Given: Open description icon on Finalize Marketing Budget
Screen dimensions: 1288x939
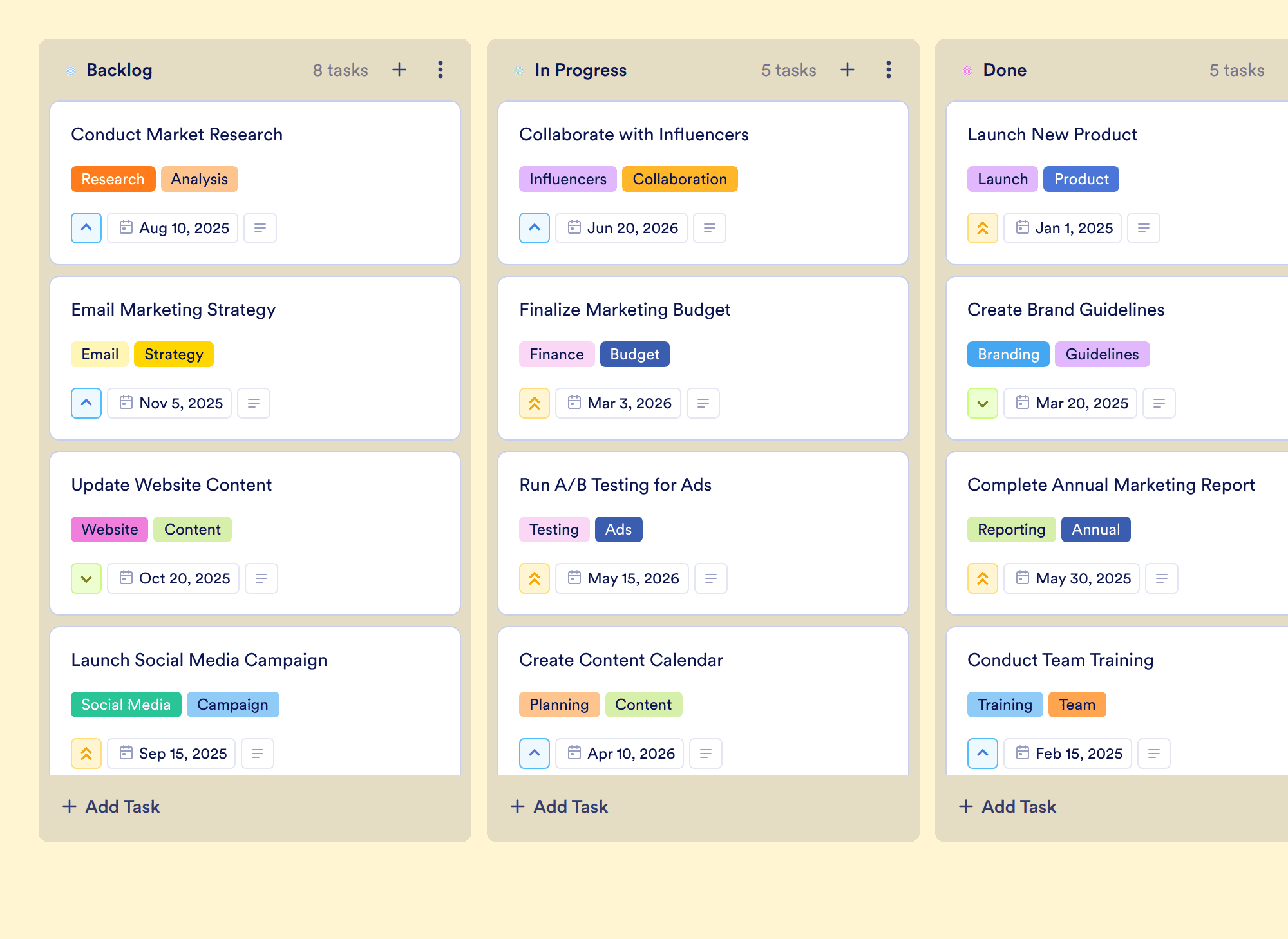Looking at the screenshot, I should click(703, 403).
